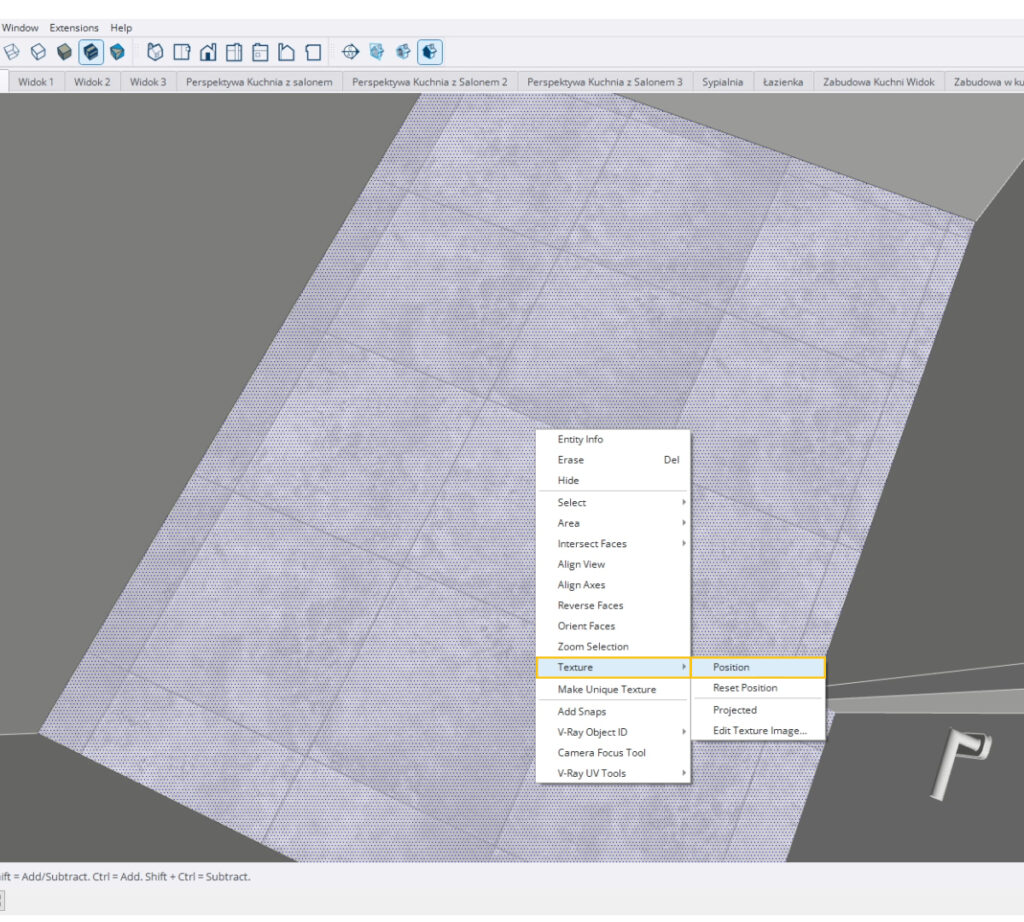Select Hidden Line face style icon
The width and height of the screenshot is (1024, 922).
[38, 52]
